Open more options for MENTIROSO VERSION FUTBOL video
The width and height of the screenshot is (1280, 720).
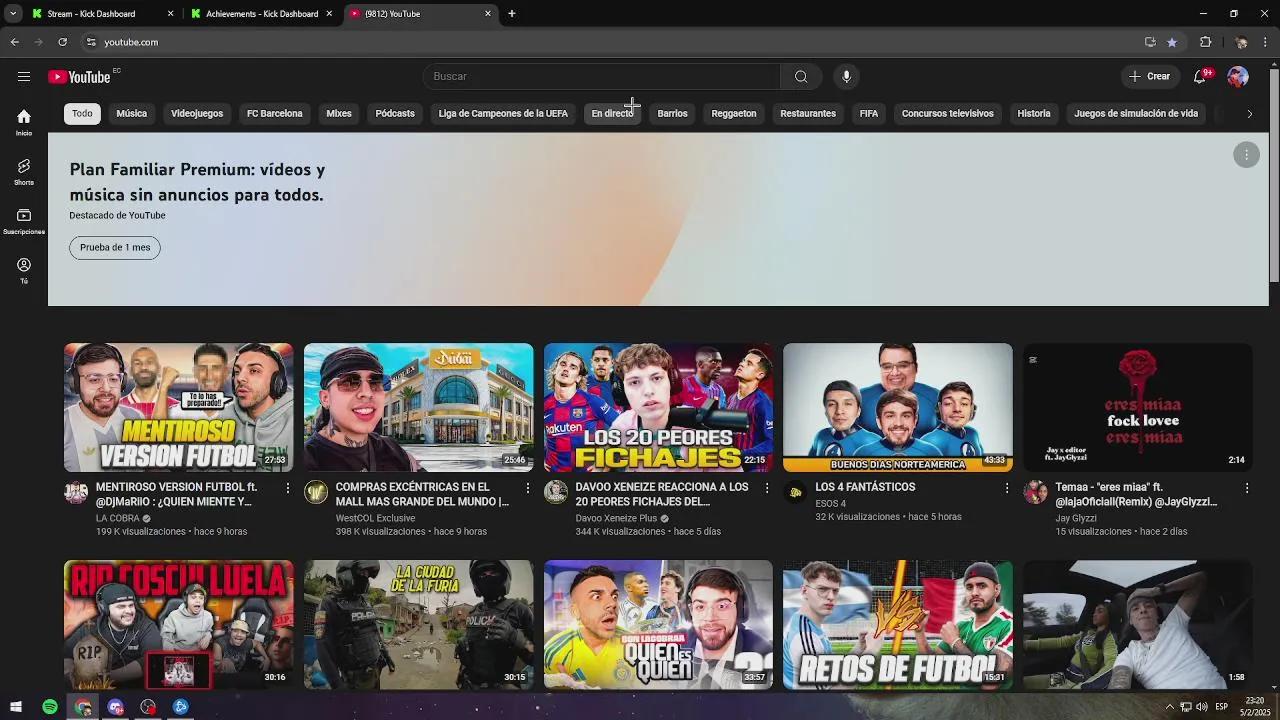pos(287,488)
